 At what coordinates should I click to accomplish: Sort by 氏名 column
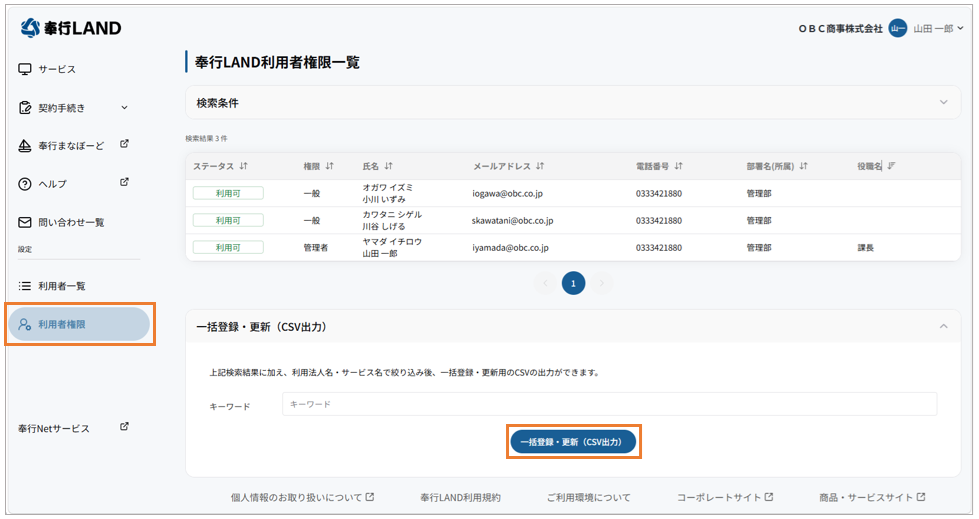388,166
